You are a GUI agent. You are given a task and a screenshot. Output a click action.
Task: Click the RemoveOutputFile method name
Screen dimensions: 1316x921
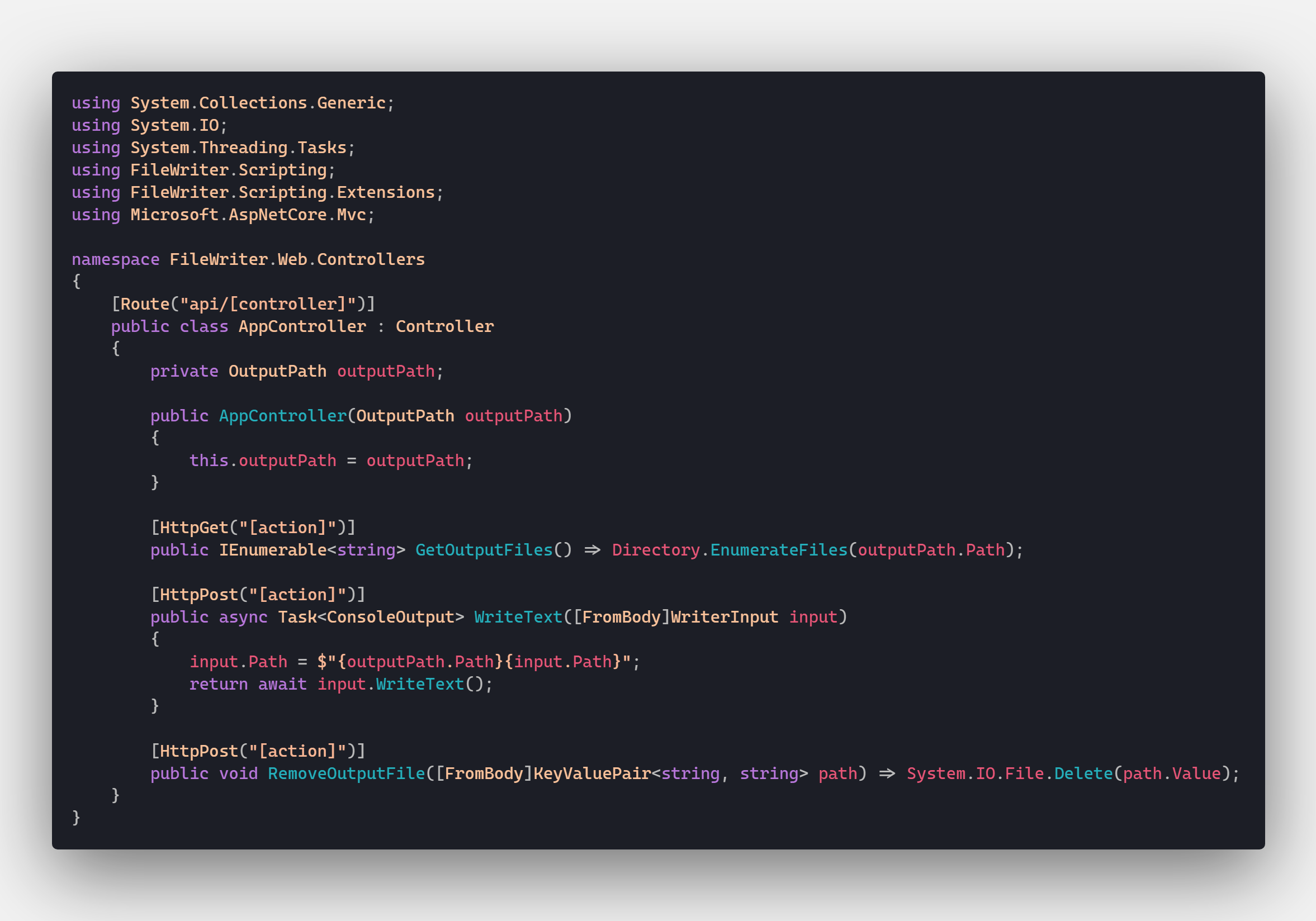(346, 773)
